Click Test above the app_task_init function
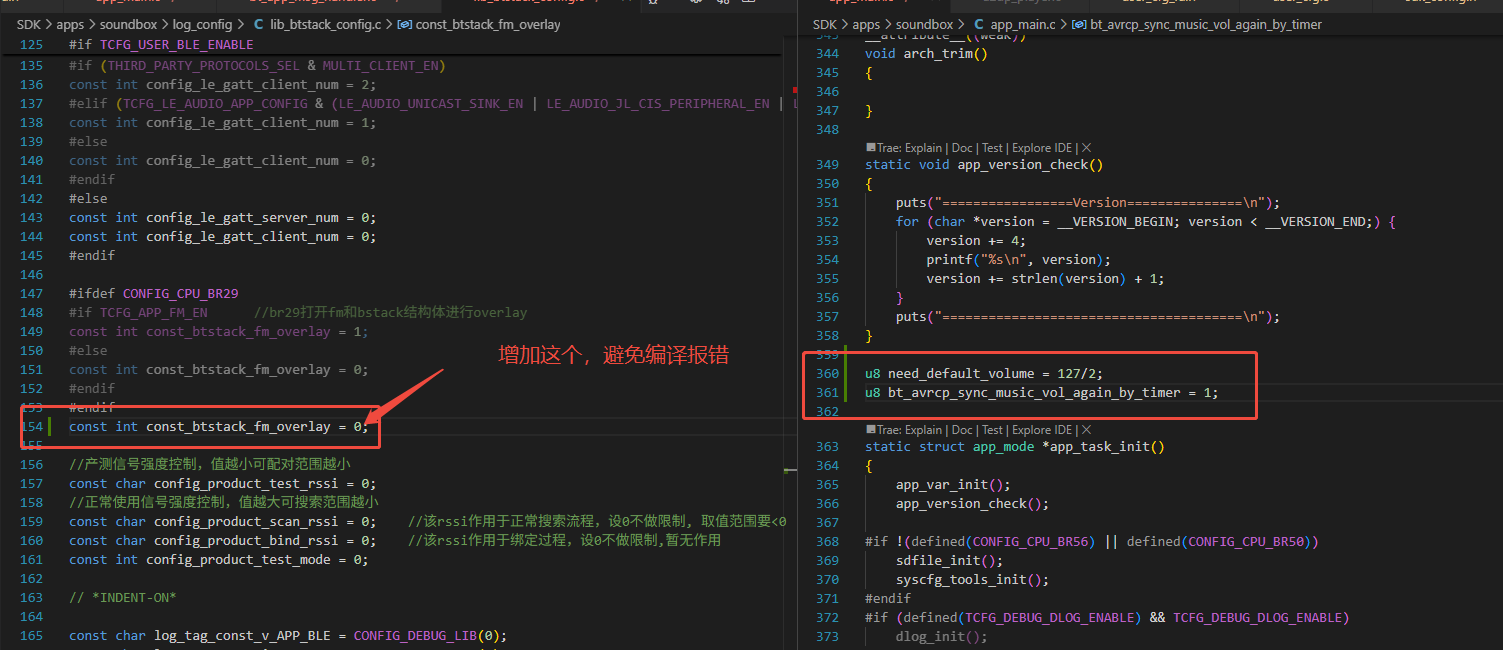Screen dimensions: 1503x650 992,430
